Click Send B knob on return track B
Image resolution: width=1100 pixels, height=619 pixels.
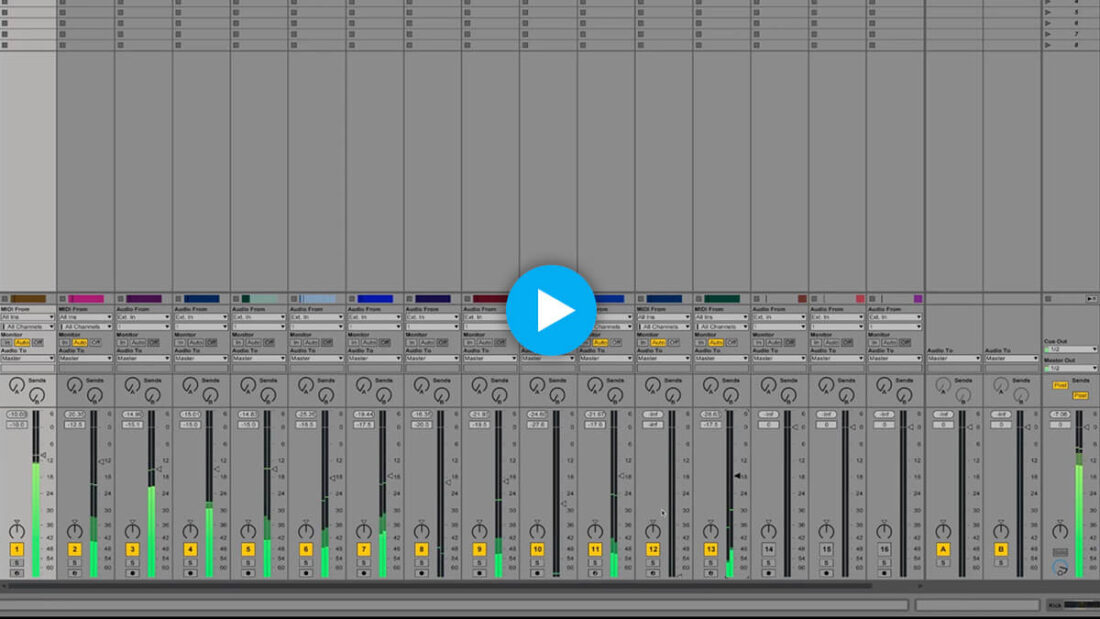1021,396
